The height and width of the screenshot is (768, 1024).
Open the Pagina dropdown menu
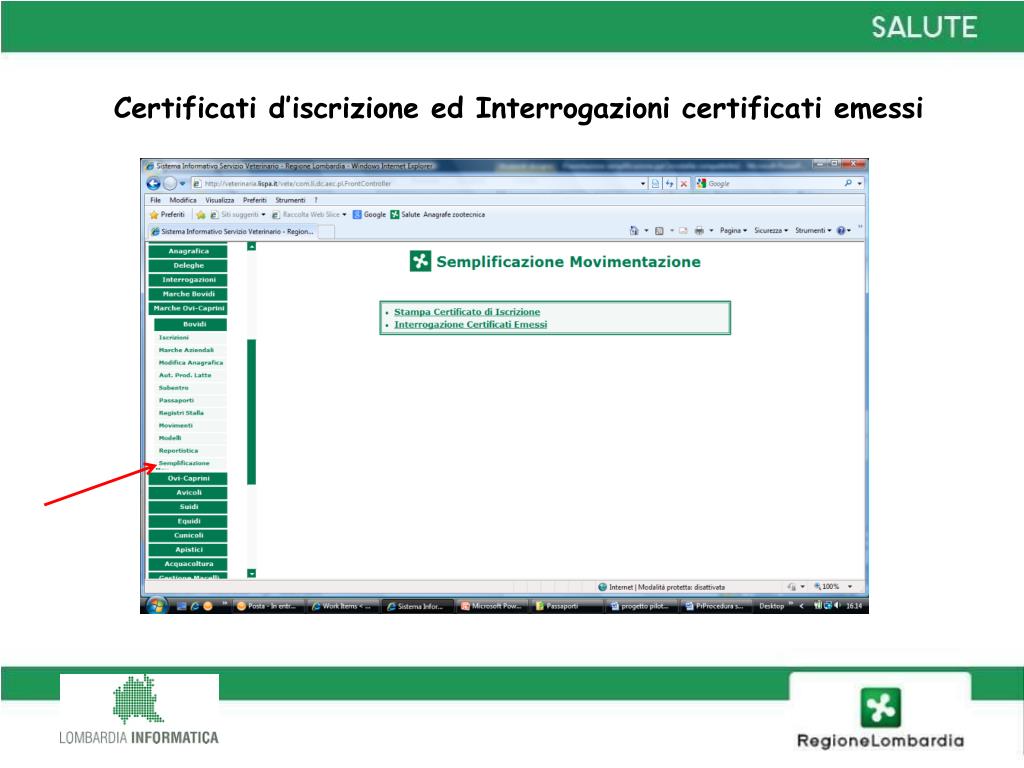[734, 231]
